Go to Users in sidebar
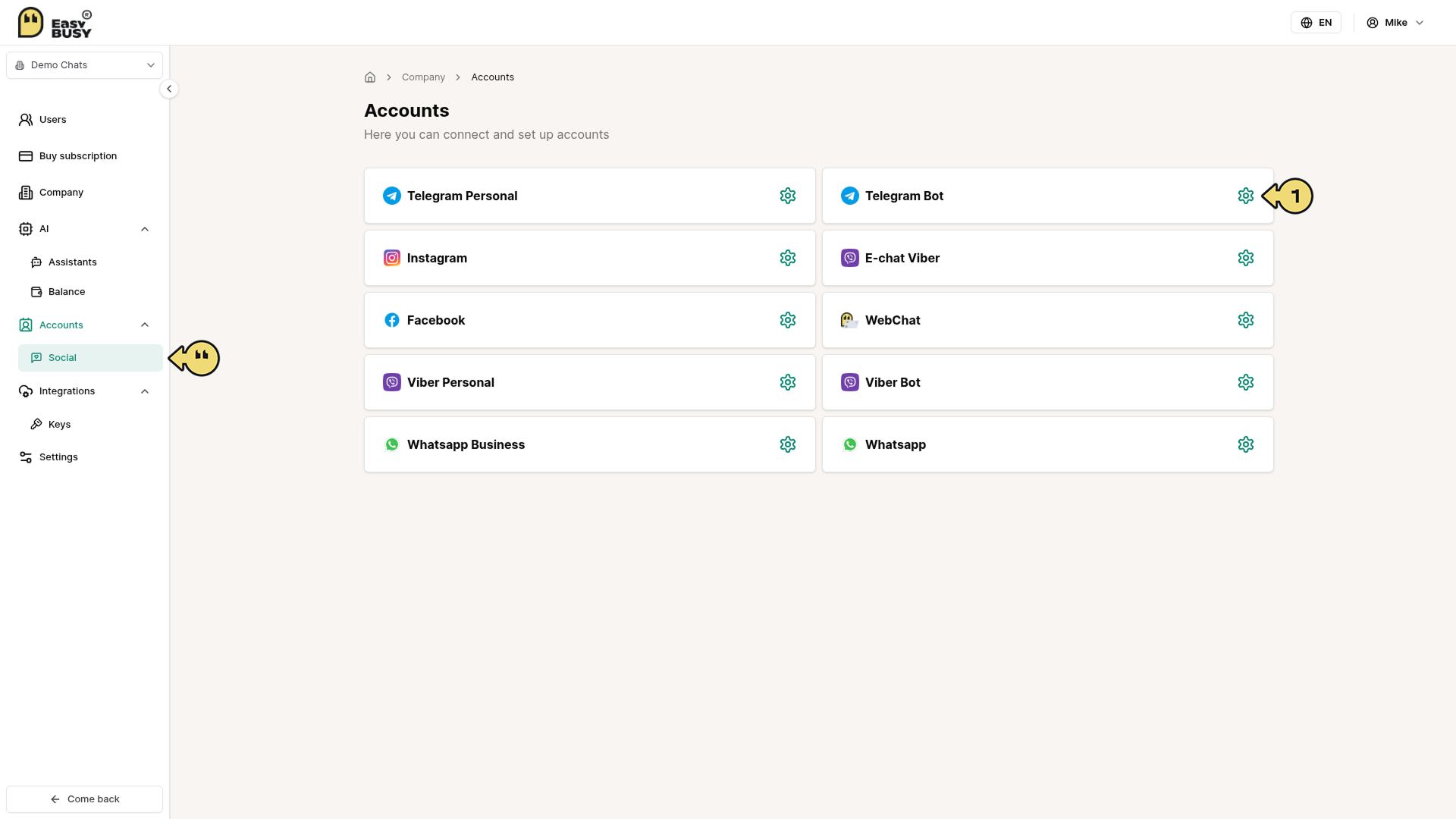 click(x=85, y=120)
